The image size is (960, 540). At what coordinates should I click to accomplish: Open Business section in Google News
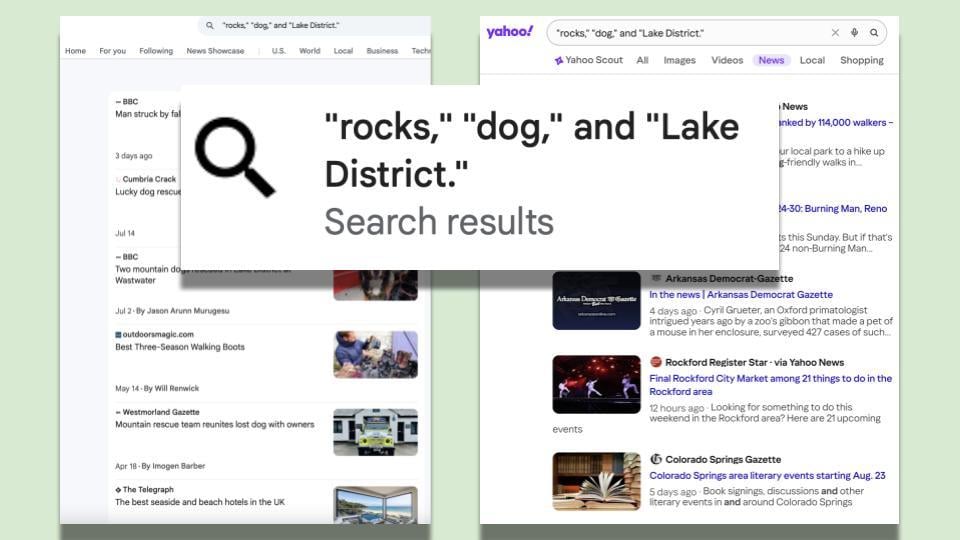tap(382, 51)
